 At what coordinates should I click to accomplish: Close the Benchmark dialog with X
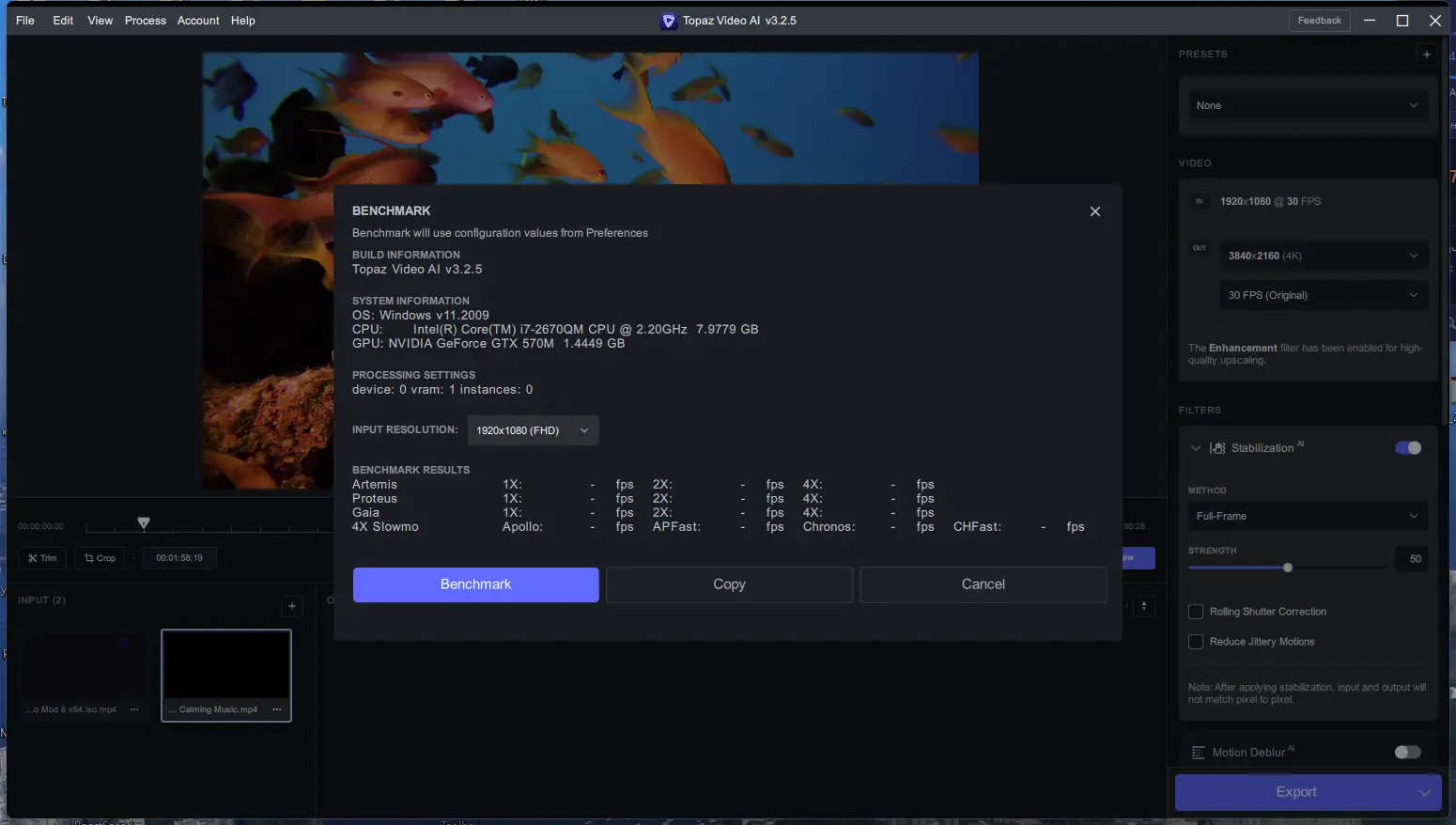[x=1095, y=211]
